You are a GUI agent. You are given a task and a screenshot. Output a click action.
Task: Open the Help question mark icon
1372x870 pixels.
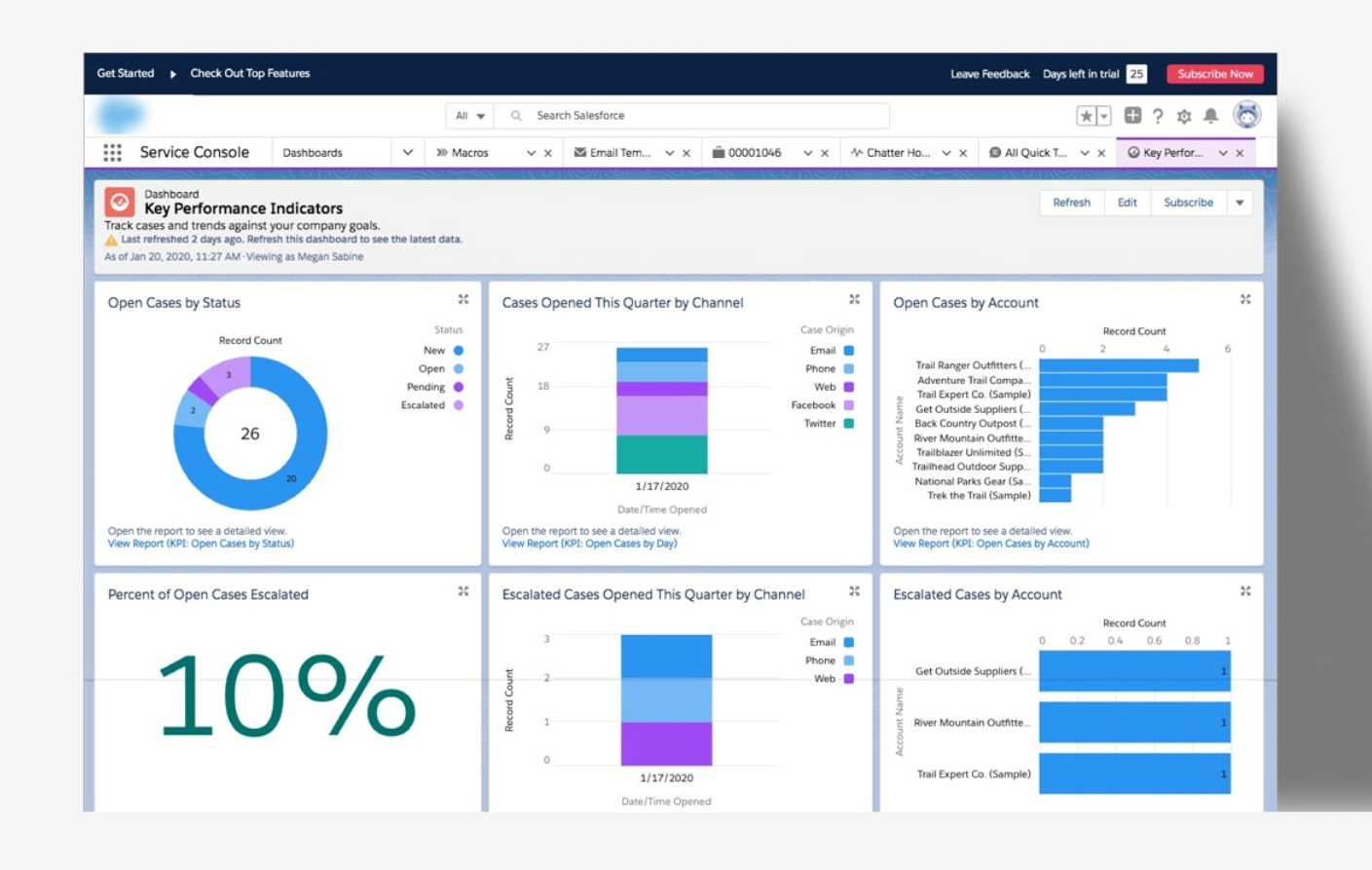click(x=1158, y=116)
